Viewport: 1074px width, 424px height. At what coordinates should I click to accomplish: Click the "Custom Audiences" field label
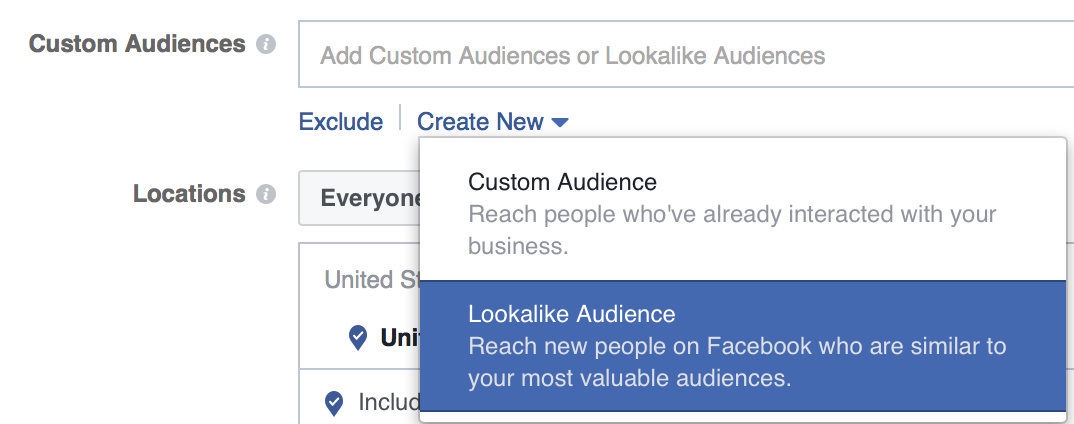pyautogui.click(x=137, y=45)
